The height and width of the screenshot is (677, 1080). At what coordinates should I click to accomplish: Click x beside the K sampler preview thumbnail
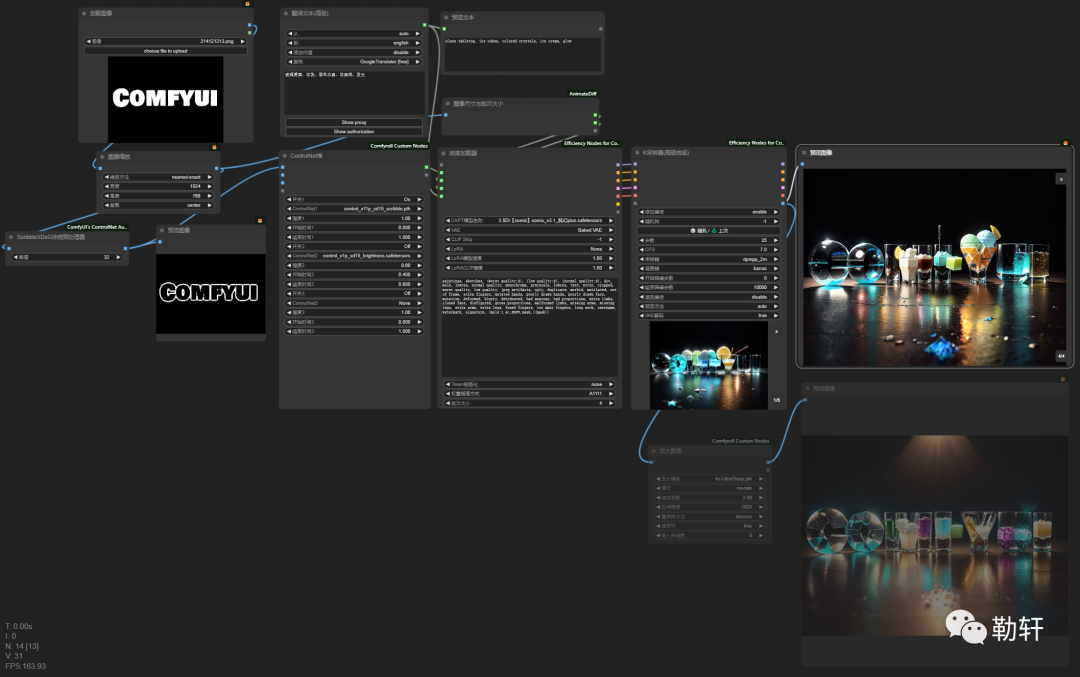pos(776,331)
